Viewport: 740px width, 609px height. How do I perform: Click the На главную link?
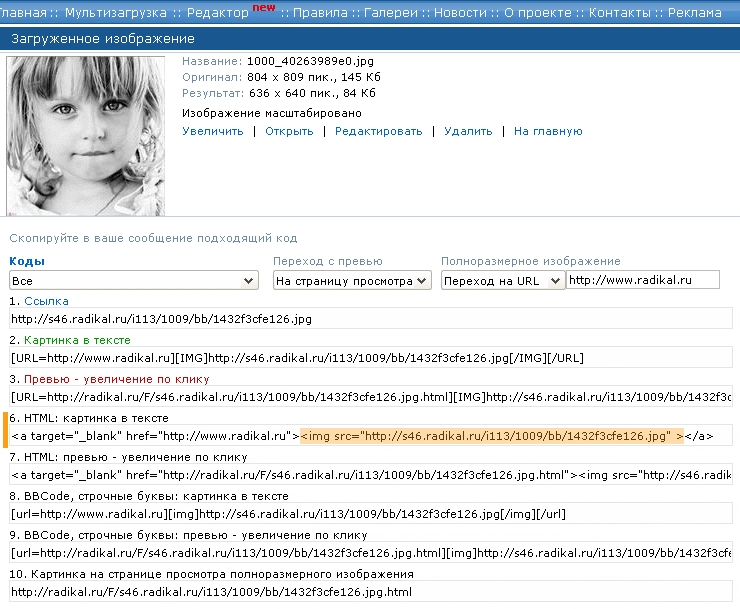548,131
